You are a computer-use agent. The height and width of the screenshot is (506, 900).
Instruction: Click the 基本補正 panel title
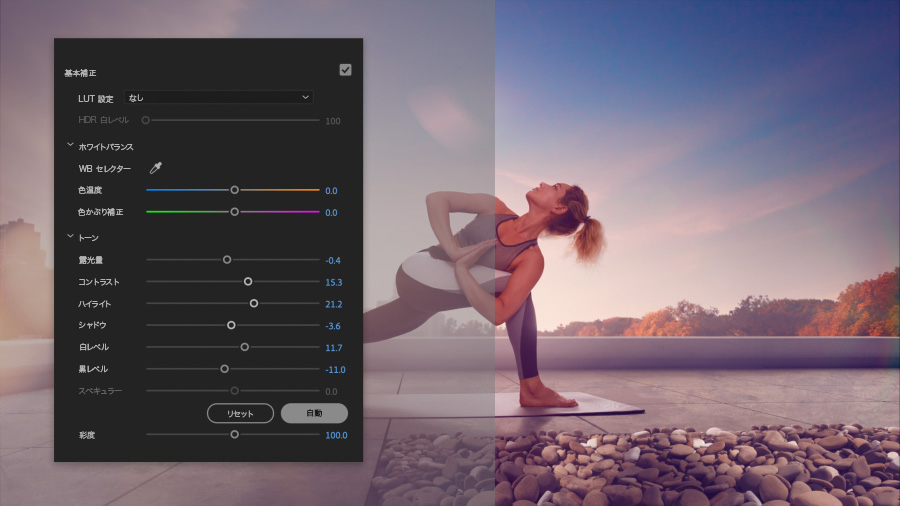pos(80,73)
